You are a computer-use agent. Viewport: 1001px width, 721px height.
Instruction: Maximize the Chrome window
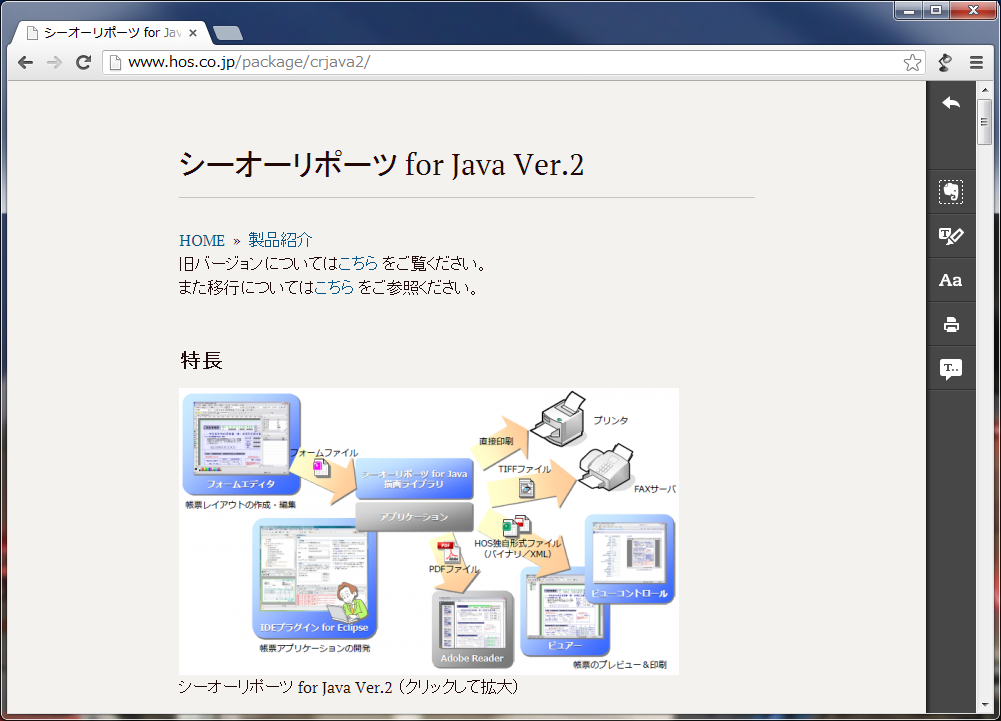click(x=936, y=10)
